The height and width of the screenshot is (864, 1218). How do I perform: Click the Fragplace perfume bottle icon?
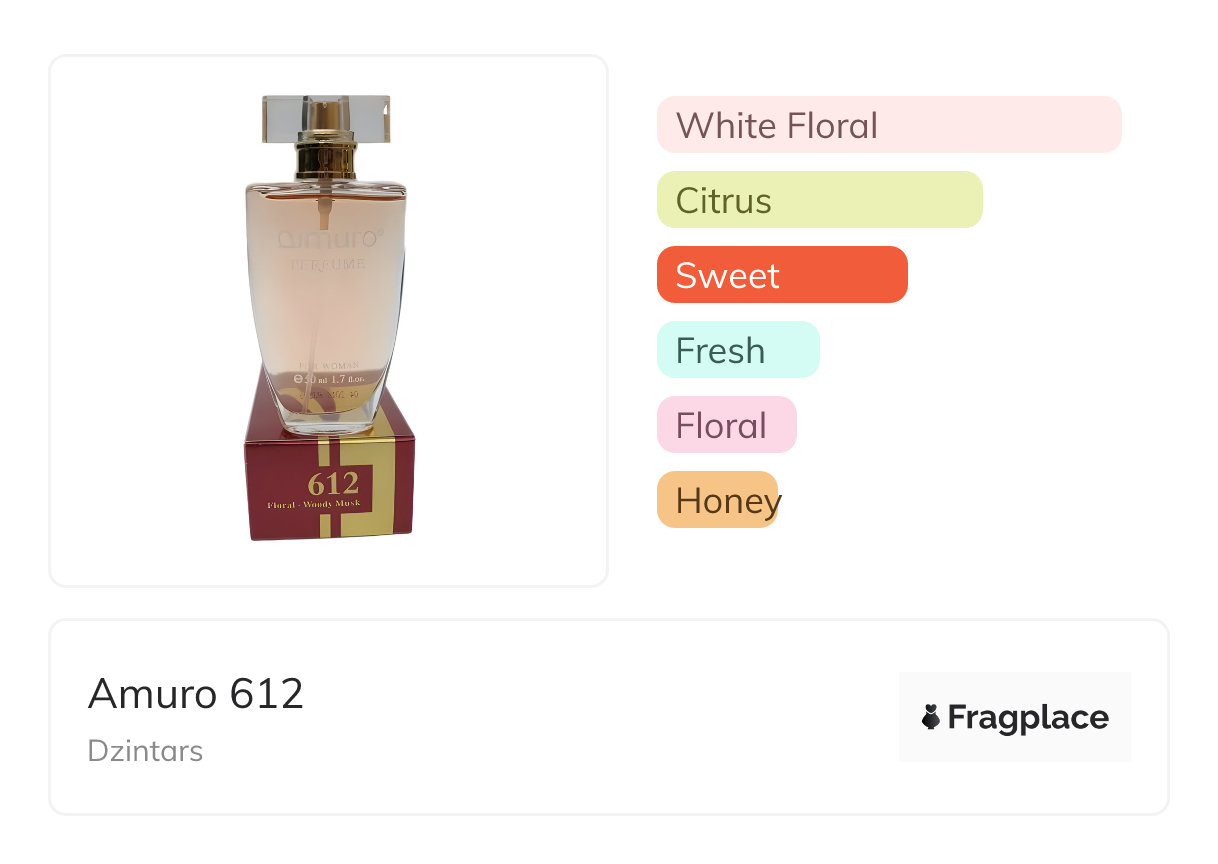[931, 717]
